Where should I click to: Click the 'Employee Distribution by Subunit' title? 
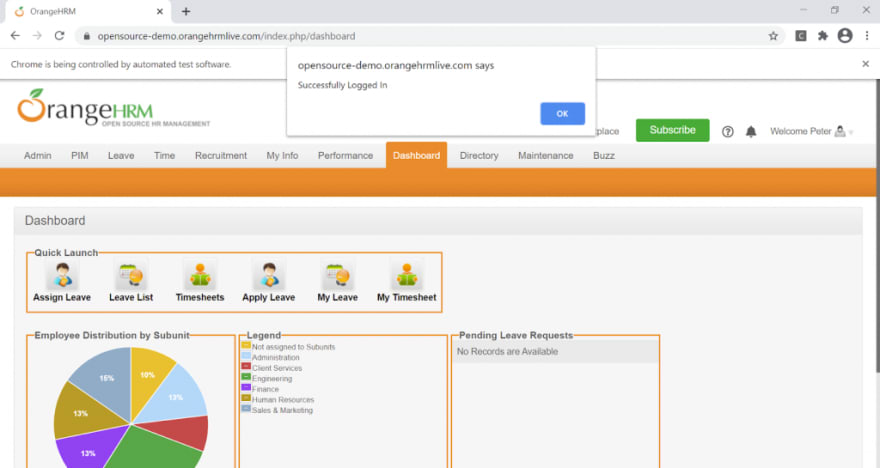tap(112, 336)
